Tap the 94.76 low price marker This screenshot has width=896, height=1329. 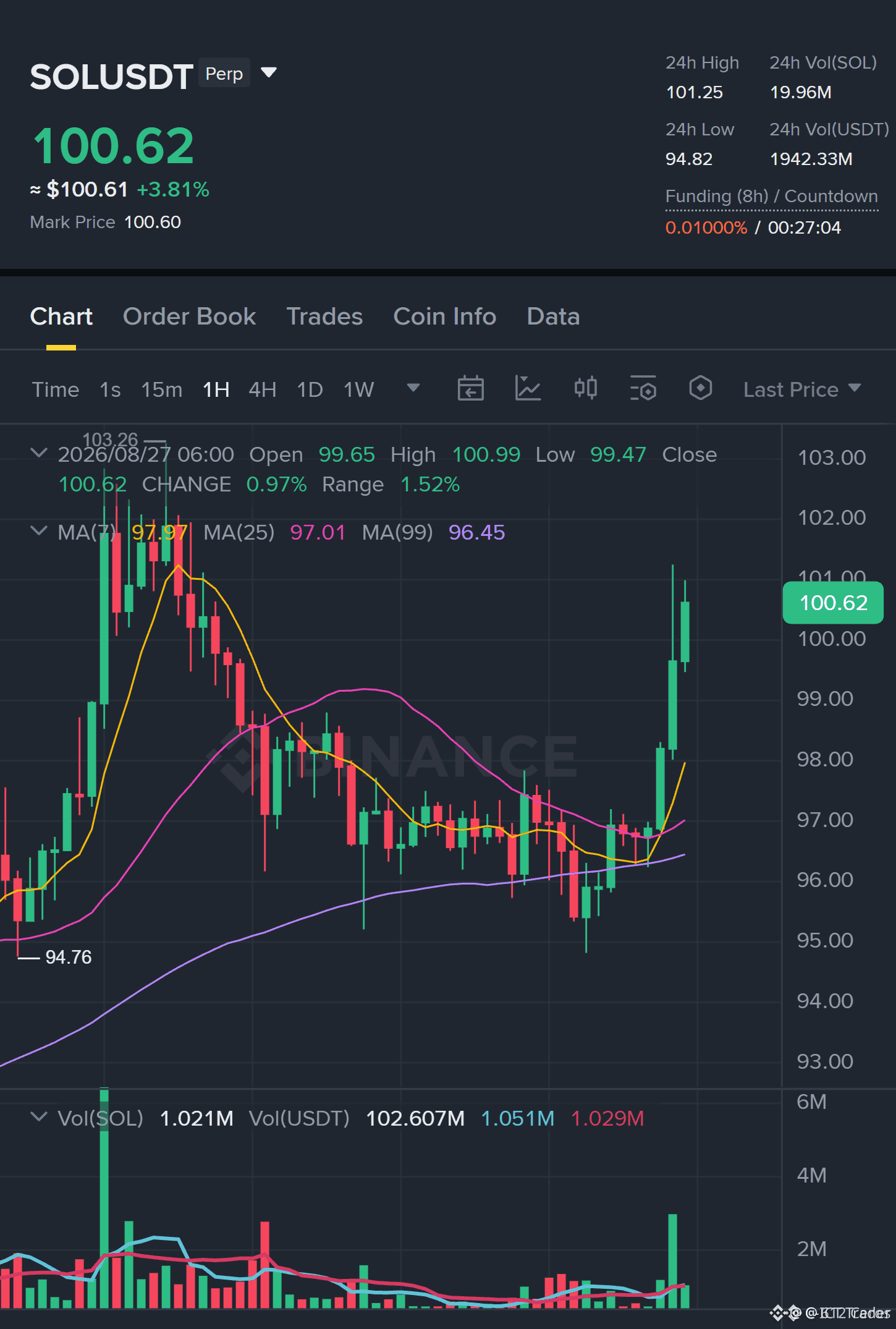tap(68, 957)
